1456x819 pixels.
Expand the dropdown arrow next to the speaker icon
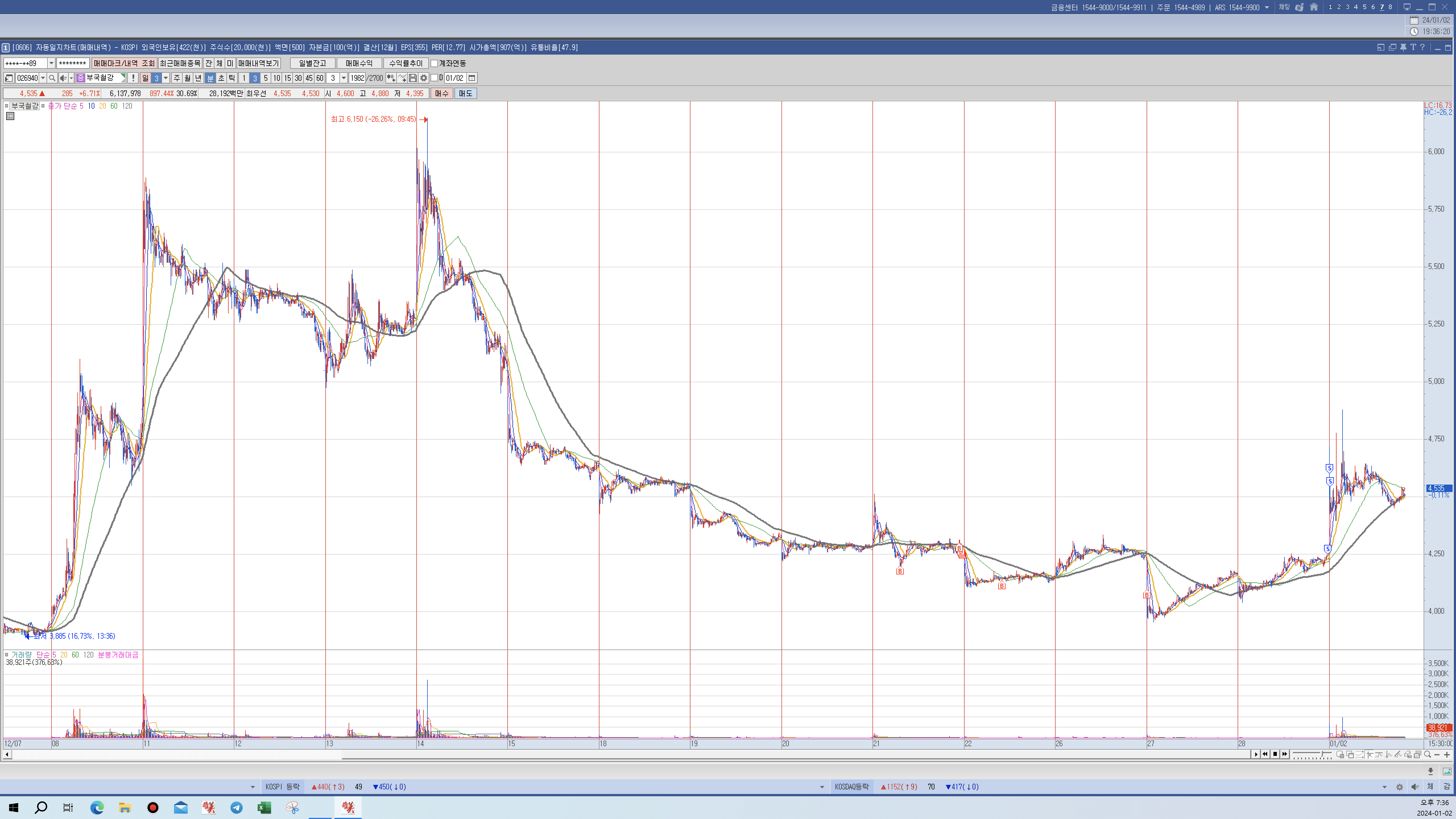click(x=71, y=78)
